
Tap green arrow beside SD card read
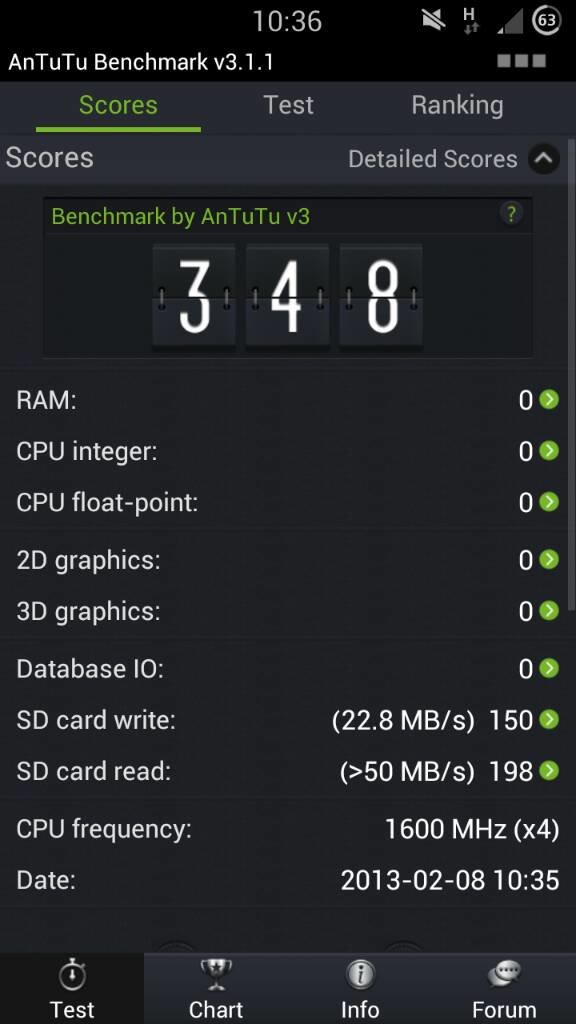pos(549,771)
